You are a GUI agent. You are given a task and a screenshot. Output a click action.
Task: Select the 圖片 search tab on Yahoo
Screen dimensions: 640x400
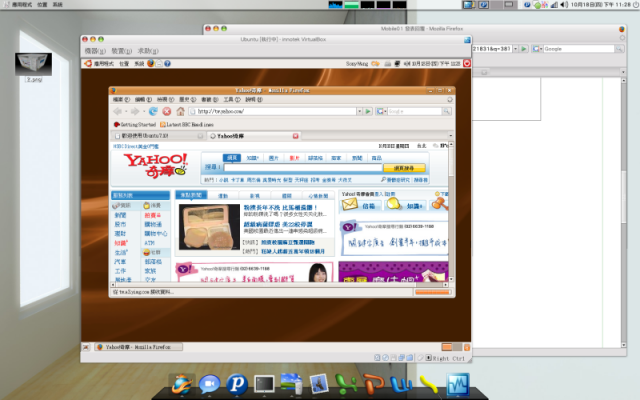[273, 158]
